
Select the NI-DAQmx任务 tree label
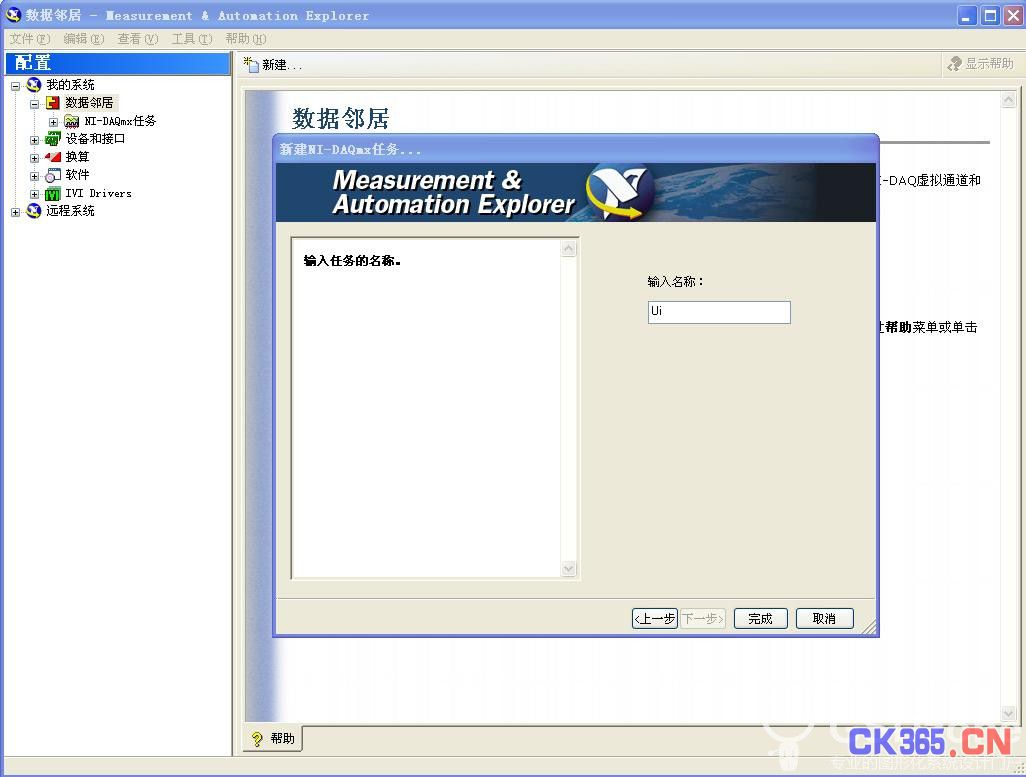tap(120, 121)
